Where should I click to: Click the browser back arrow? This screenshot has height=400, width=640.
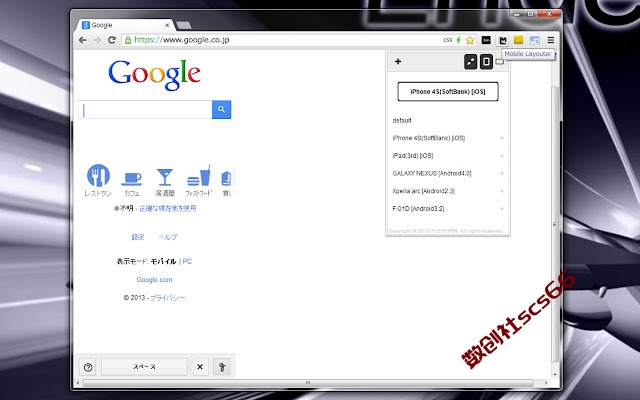click(x=82, y=40)
